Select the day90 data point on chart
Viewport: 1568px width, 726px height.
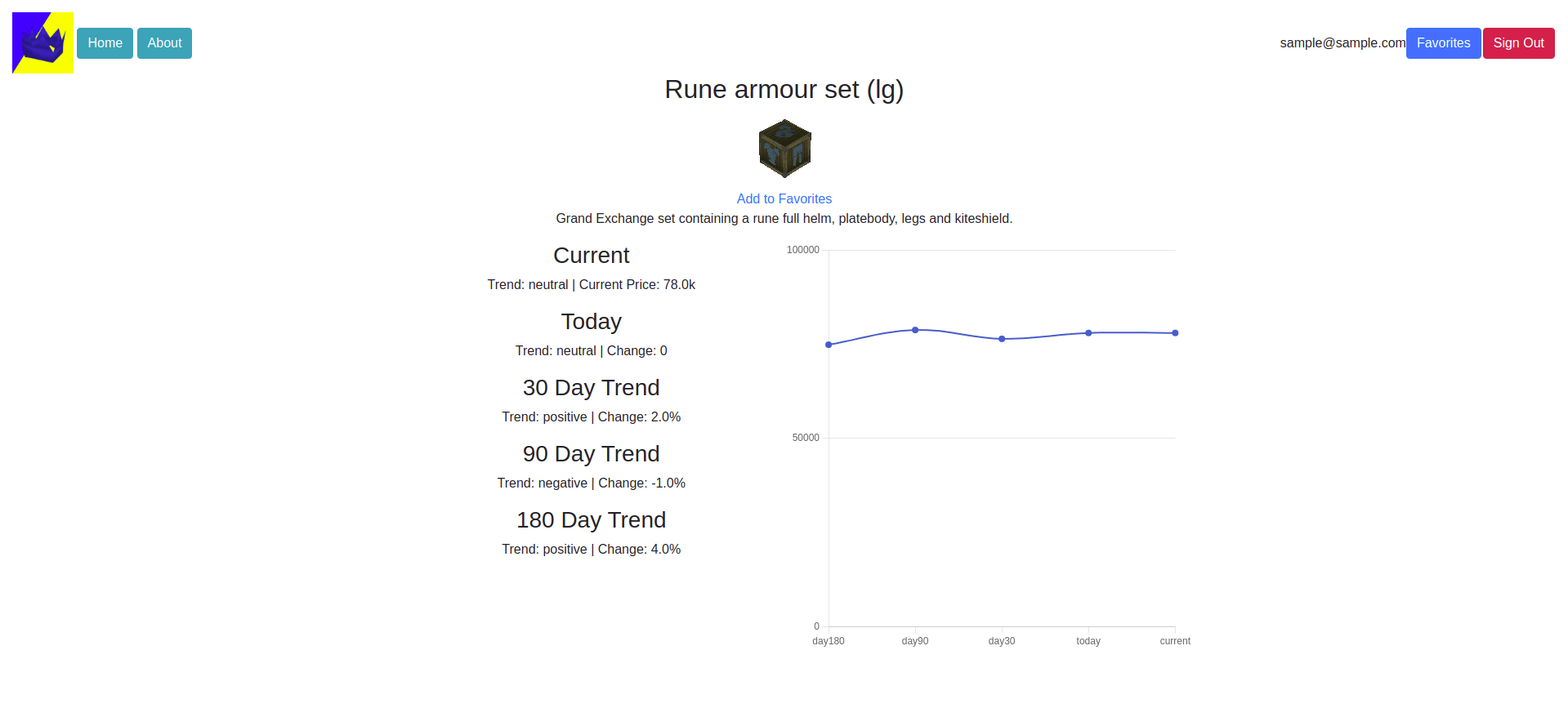coord(915,330)
